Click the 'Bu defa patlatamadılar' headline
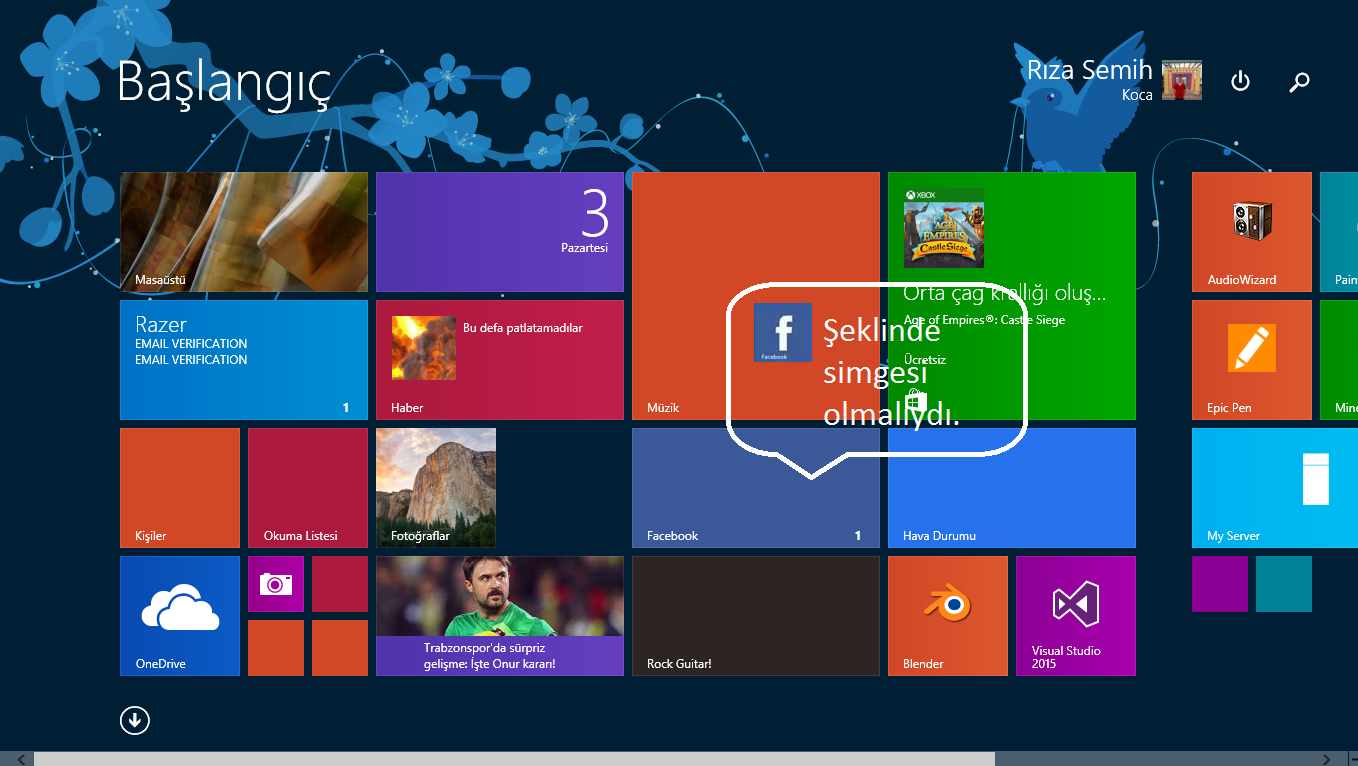Screen dimensions: 1358x766 [522, 328]
